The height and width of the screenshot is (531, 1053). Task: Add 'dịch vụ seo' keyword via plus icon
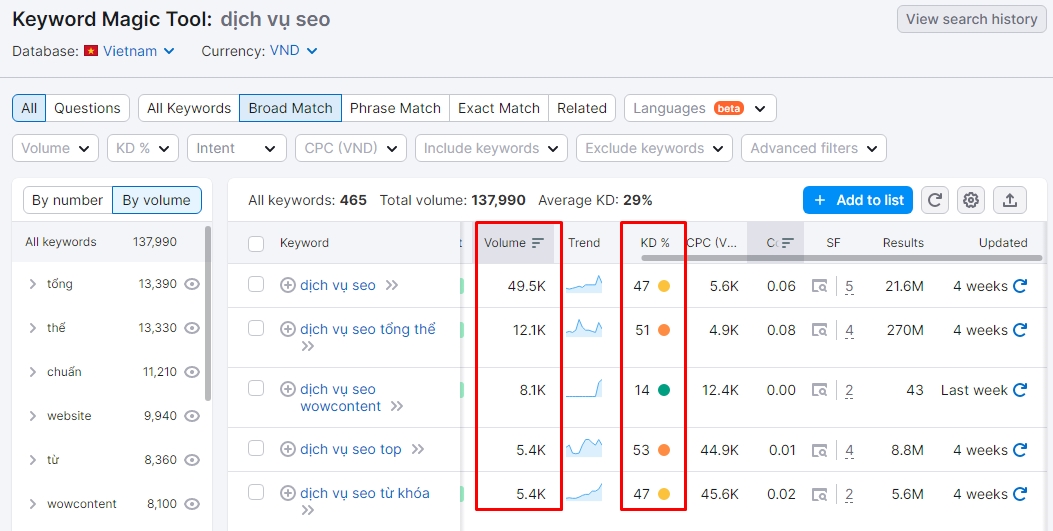(287, 285)
